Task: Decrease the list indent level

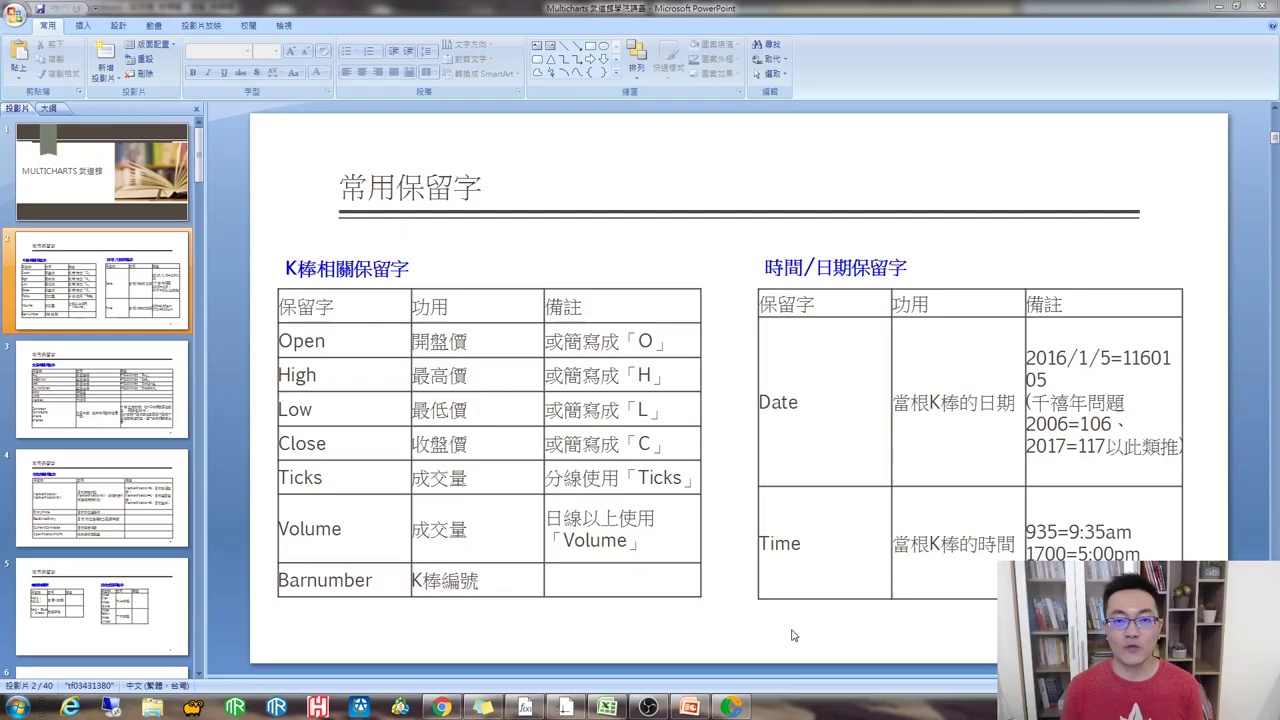Action: click(x=393, y=51)
